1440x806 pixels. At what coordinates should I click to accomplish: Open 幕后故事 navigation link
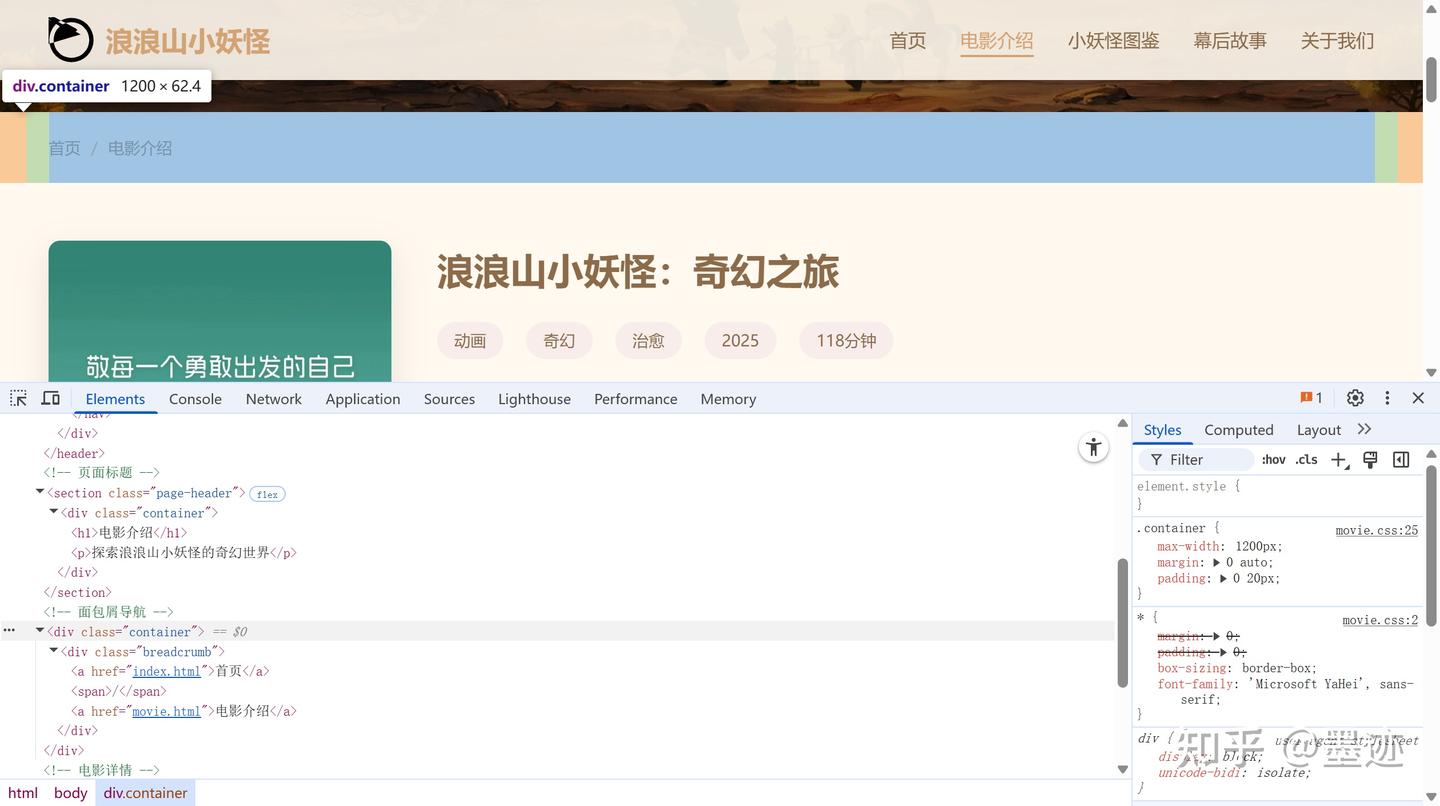pyautogui.click(x=1230, y=41)
